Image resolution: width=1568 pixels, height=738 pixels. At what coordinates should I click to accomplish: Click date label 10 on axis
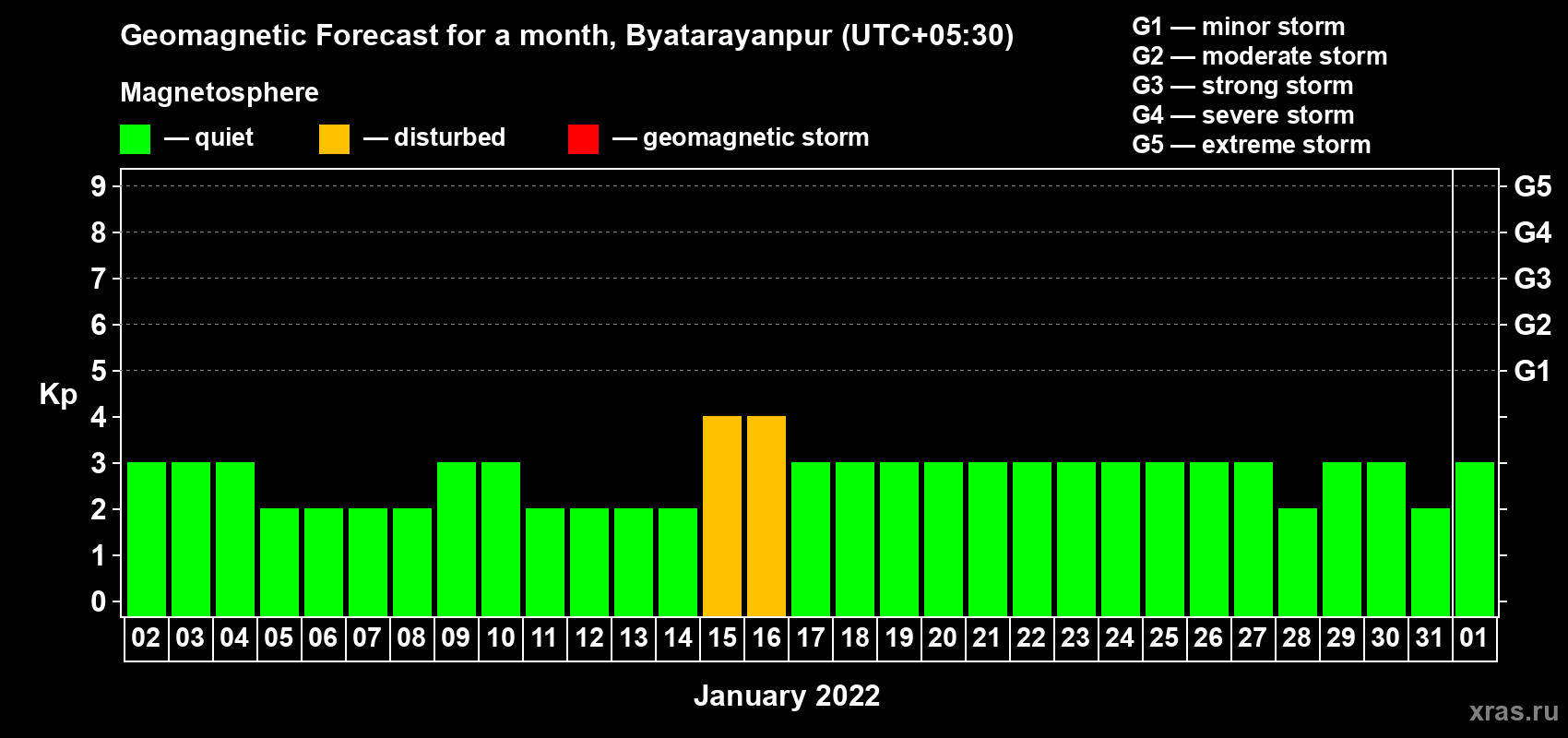[500, 637]
